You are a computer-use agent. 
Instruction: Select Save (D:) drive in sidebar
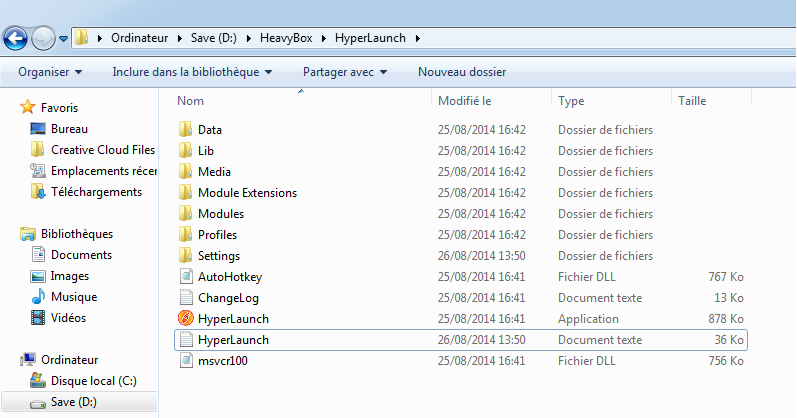pos(74,402)
